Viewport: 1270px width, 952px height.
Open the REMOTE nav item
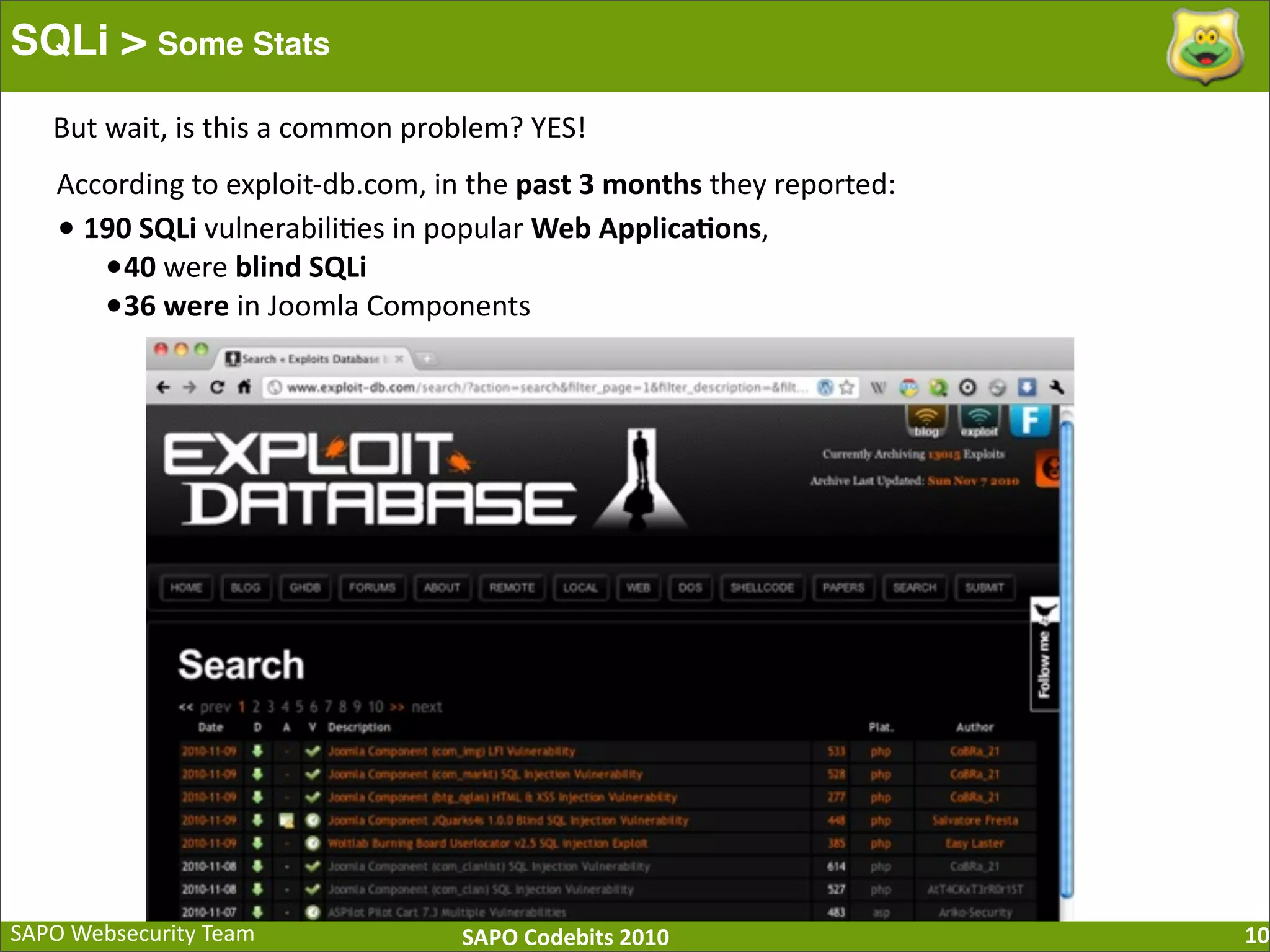click(x=512, y=588)
